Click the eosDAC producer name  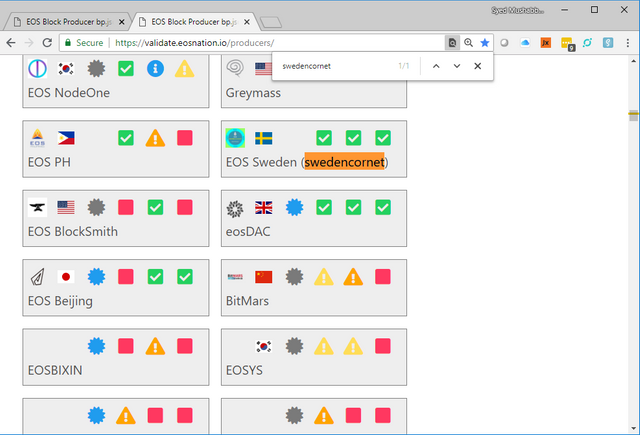(248, 232)
